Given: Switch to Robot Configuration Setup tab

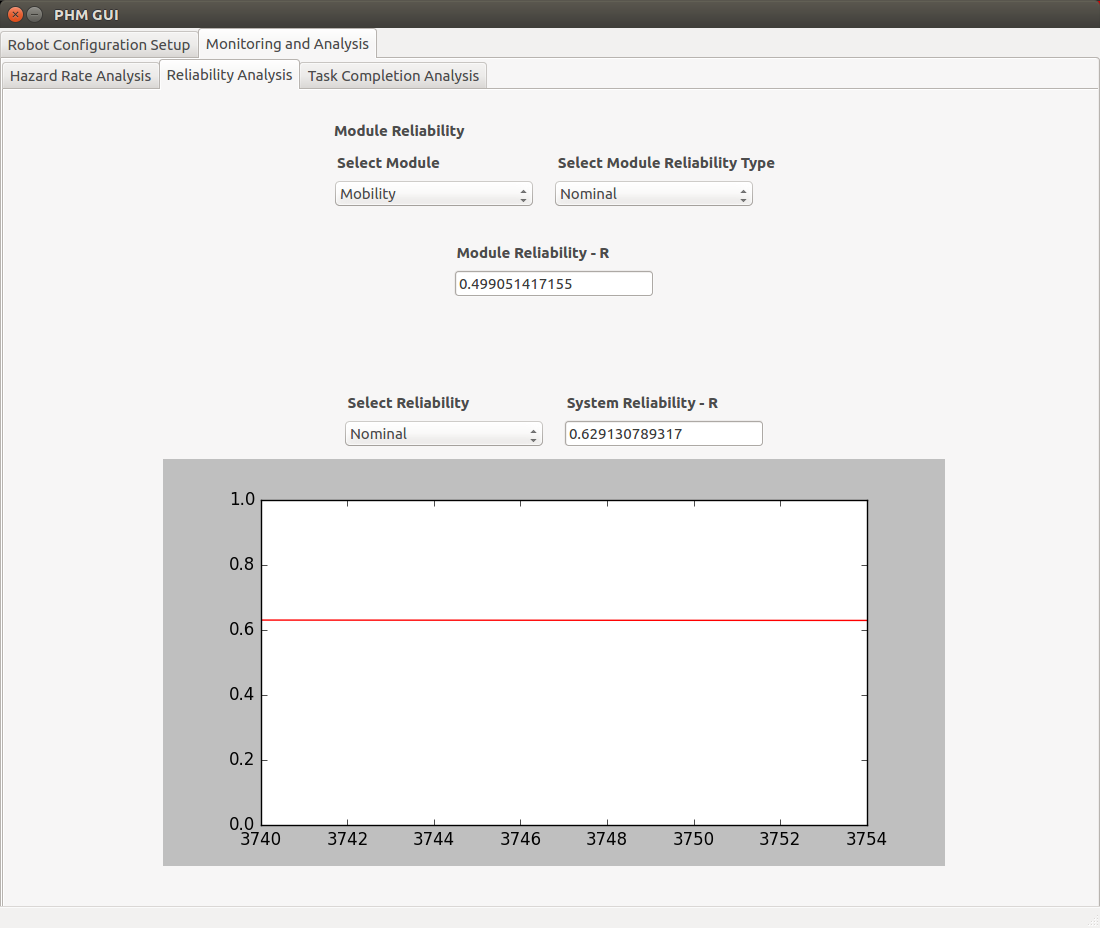Looking at the screenshot, I should [x=99, y=44].
